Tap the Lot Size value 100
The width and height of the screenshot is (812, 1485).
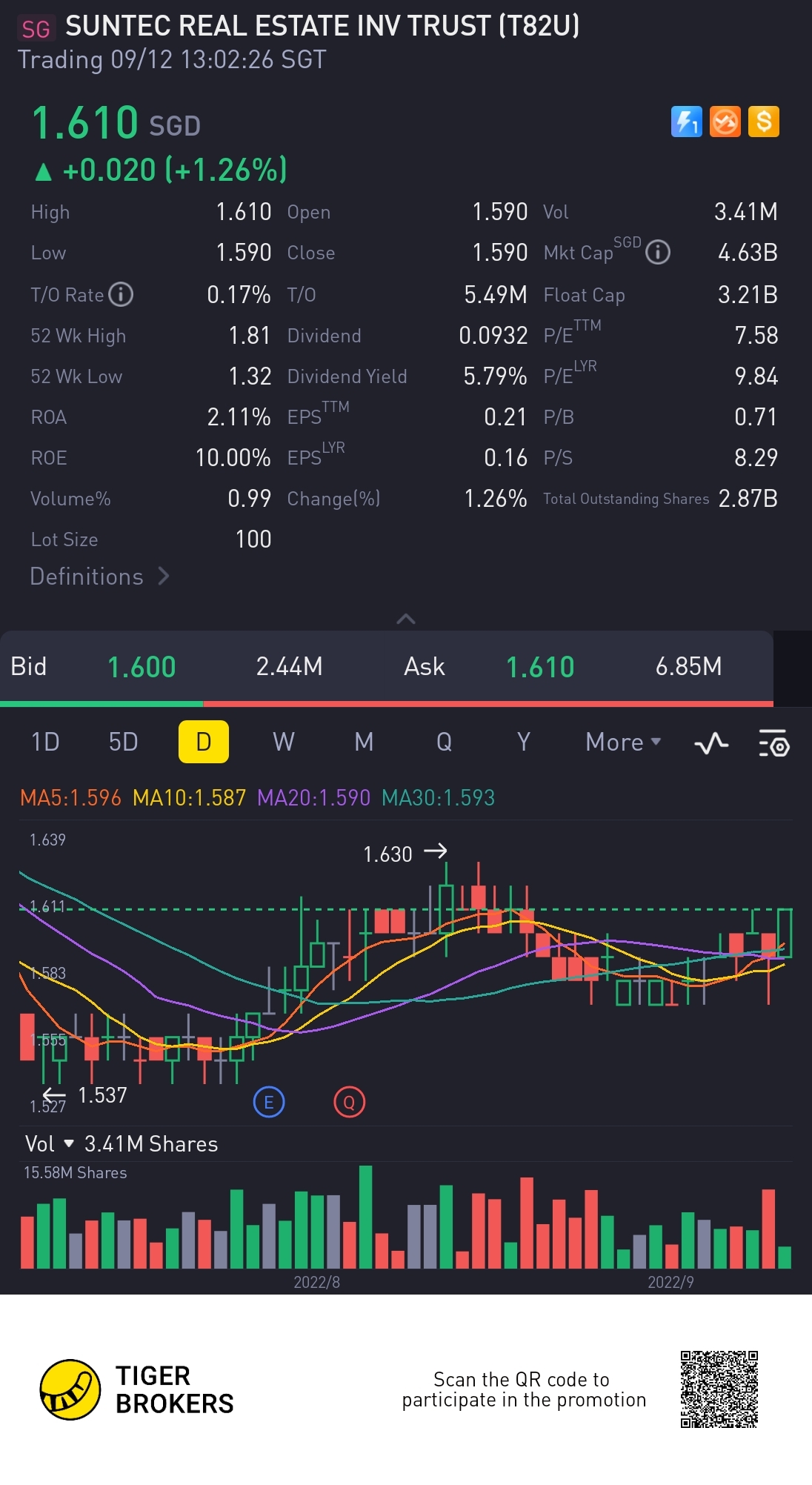tap(253, 539)
